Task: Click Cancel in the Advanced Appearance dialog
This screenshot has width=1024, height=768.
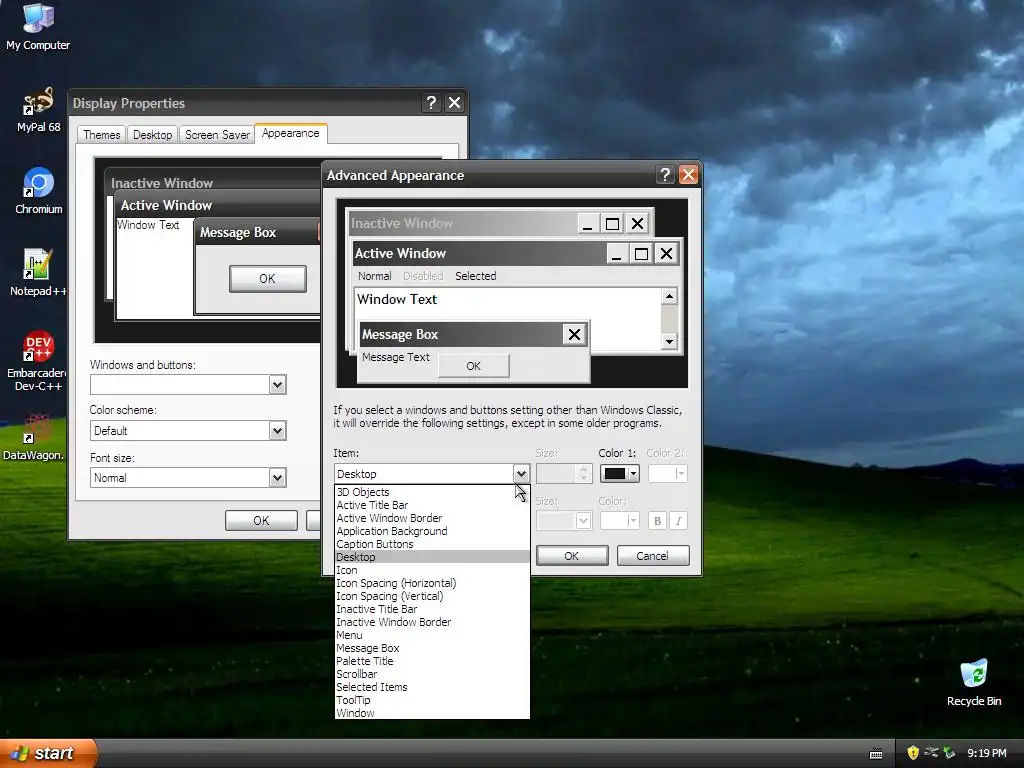Action: pos(652,556)
